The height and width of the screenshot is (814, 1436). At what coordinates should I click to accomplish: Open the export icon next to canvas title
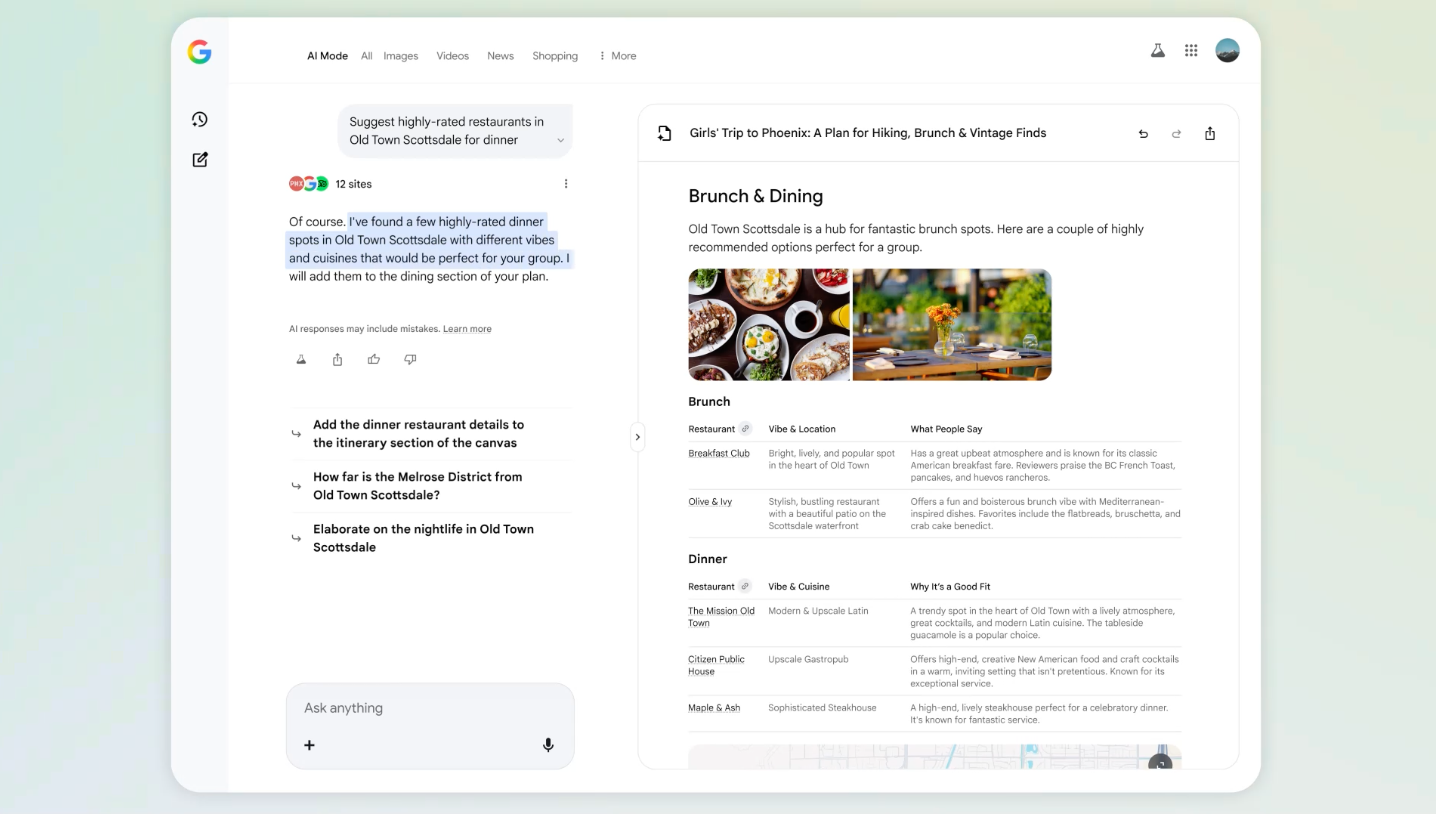pos(664,132)
